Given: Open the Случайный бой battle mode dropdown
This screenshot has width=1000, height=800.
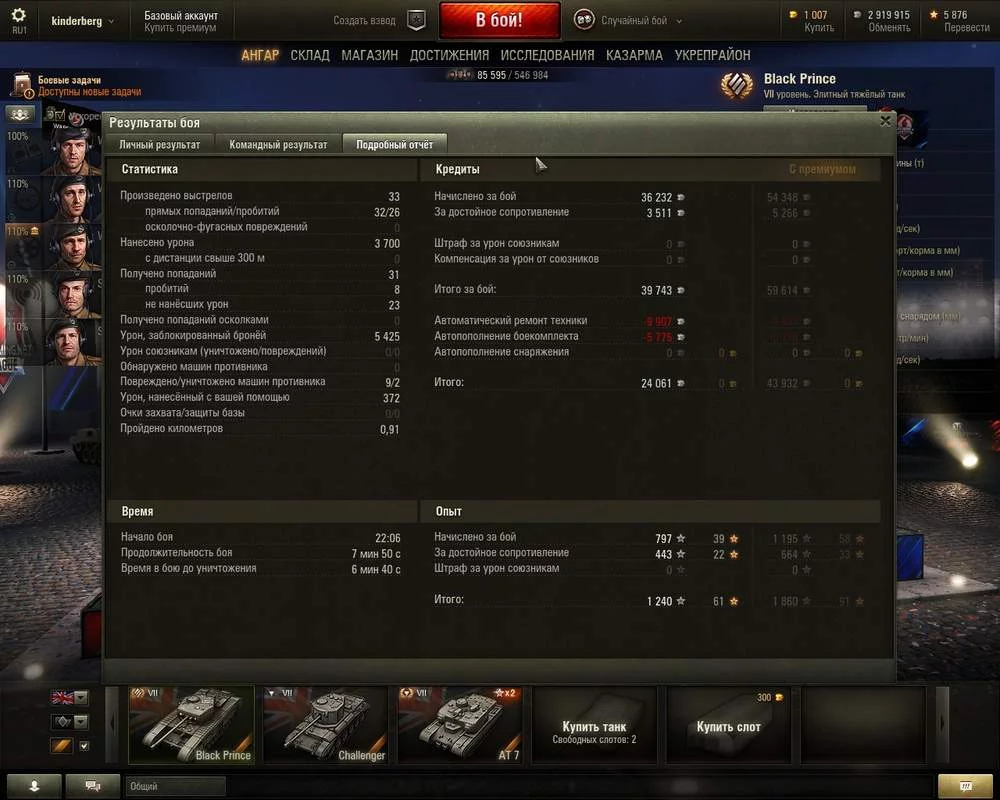Looking at the screenshot, I should [x=629, y=20].
